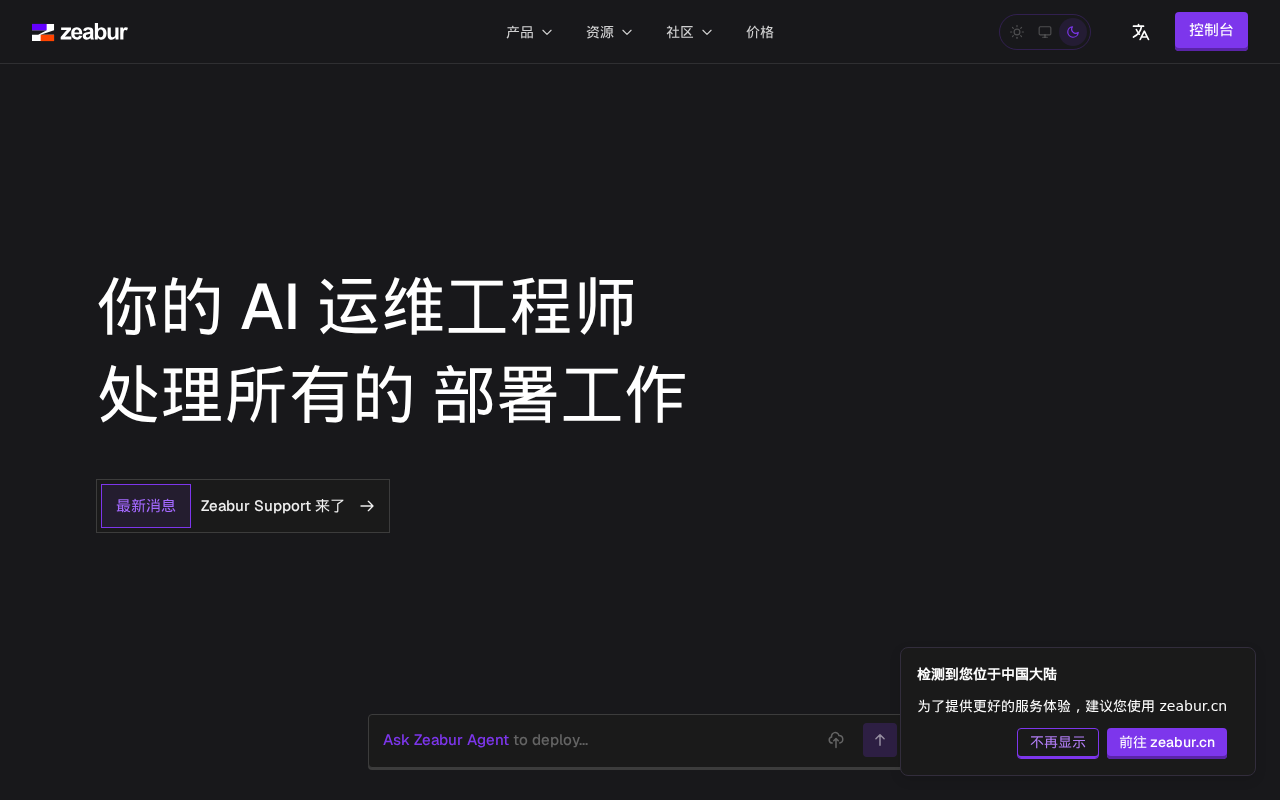The image size is (1280, 800).
Task: Expand the 社区 dropdown menu
Action: coord(689,32)
